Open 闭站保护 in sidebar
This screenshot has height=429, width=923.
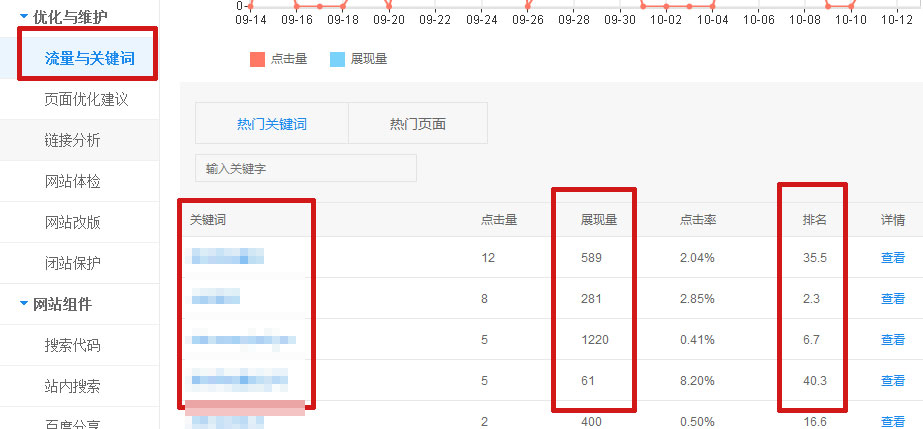pyautogui.click(x=72, y=263)
